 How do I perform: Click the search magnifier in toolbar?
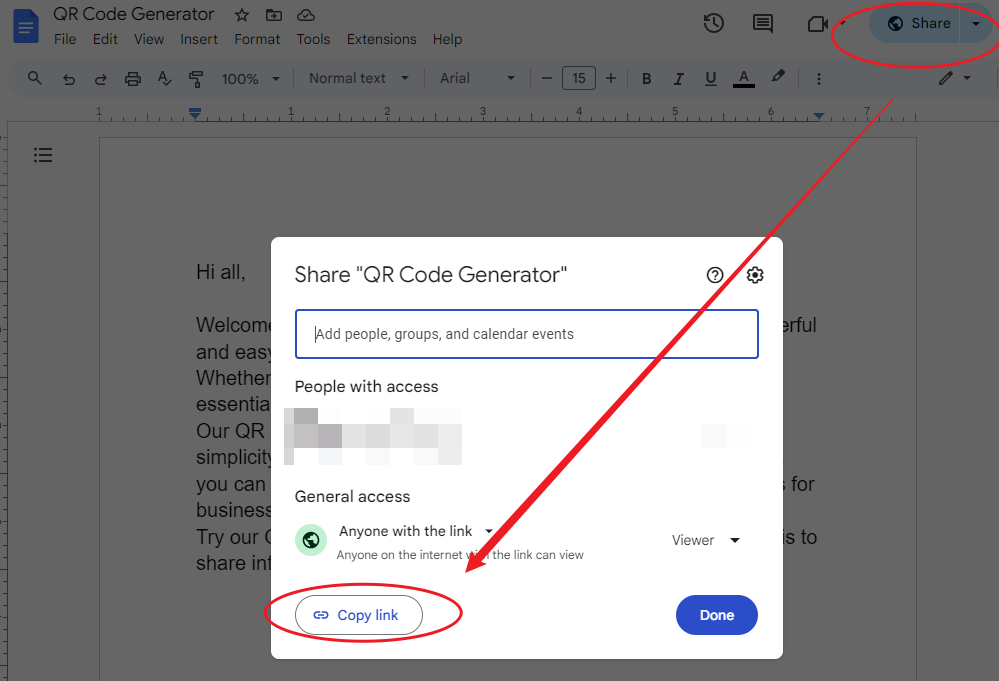pyautogui.click(x=35, y=78)
